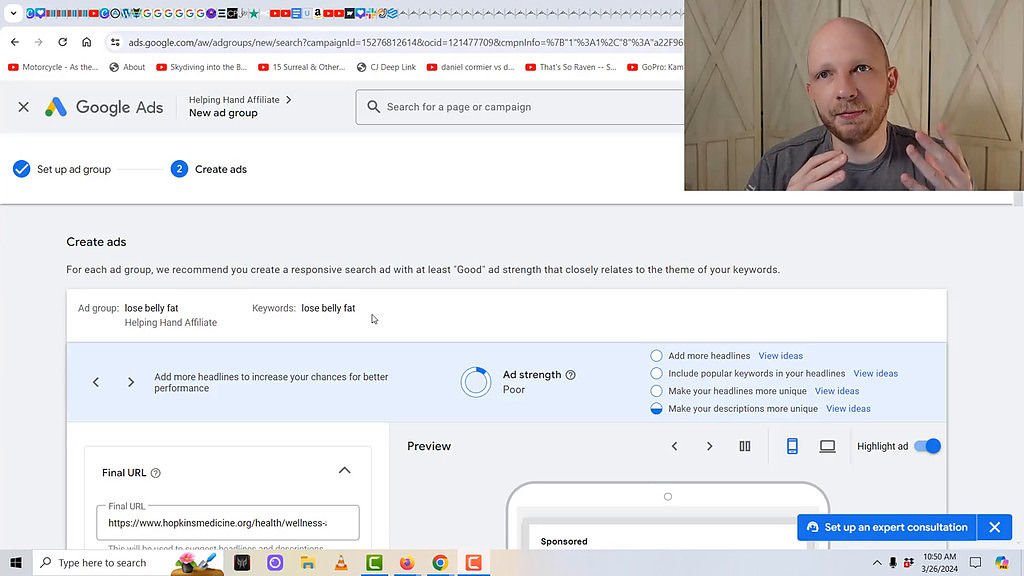Screen dimensions: 1024x576
Task: Click the Ad strength progress circle
Action: (476, 382)
